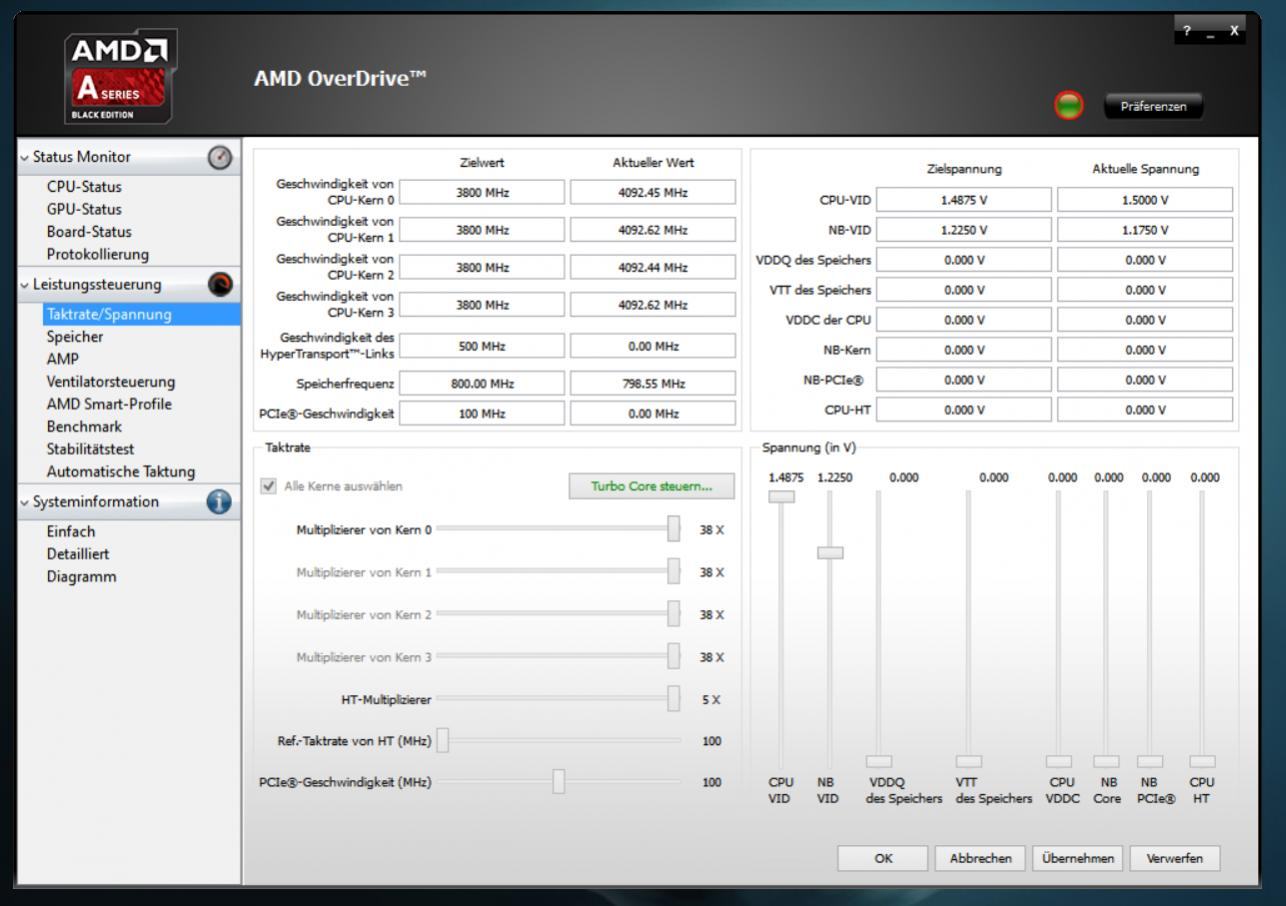
Task: Click CPU-Kern 1 Zielwert field
Action: click(x=482, y=230)
